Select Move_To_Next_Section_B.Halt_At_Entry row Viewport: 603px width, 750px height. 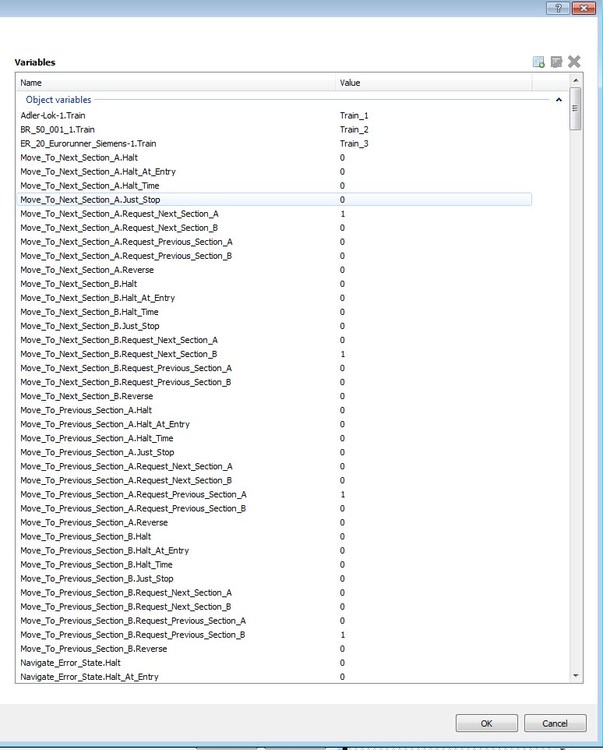(274, 298)
